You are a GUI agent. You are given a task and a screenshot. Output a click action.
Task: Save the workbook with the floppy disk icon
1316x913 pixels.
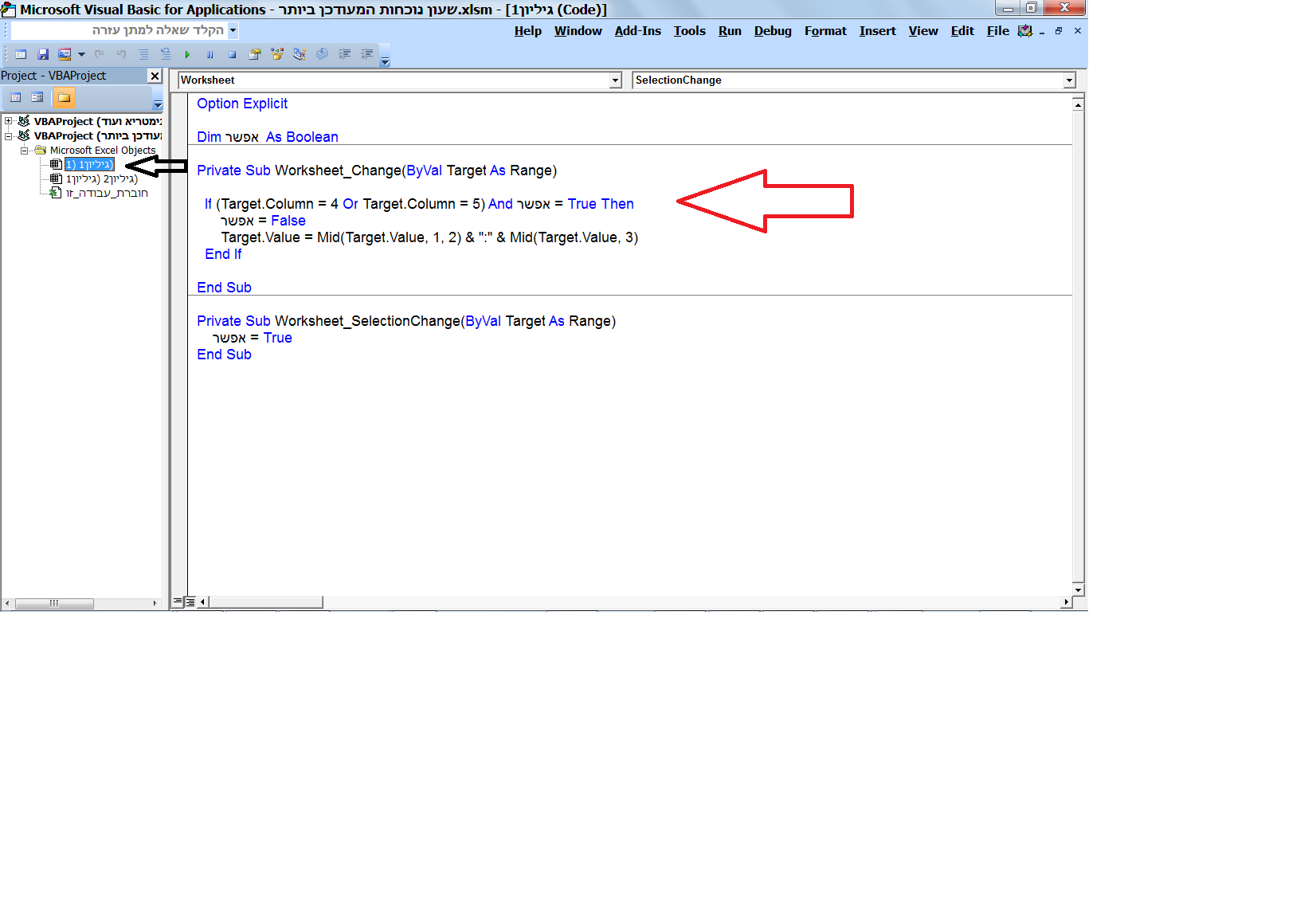[43, 54]
